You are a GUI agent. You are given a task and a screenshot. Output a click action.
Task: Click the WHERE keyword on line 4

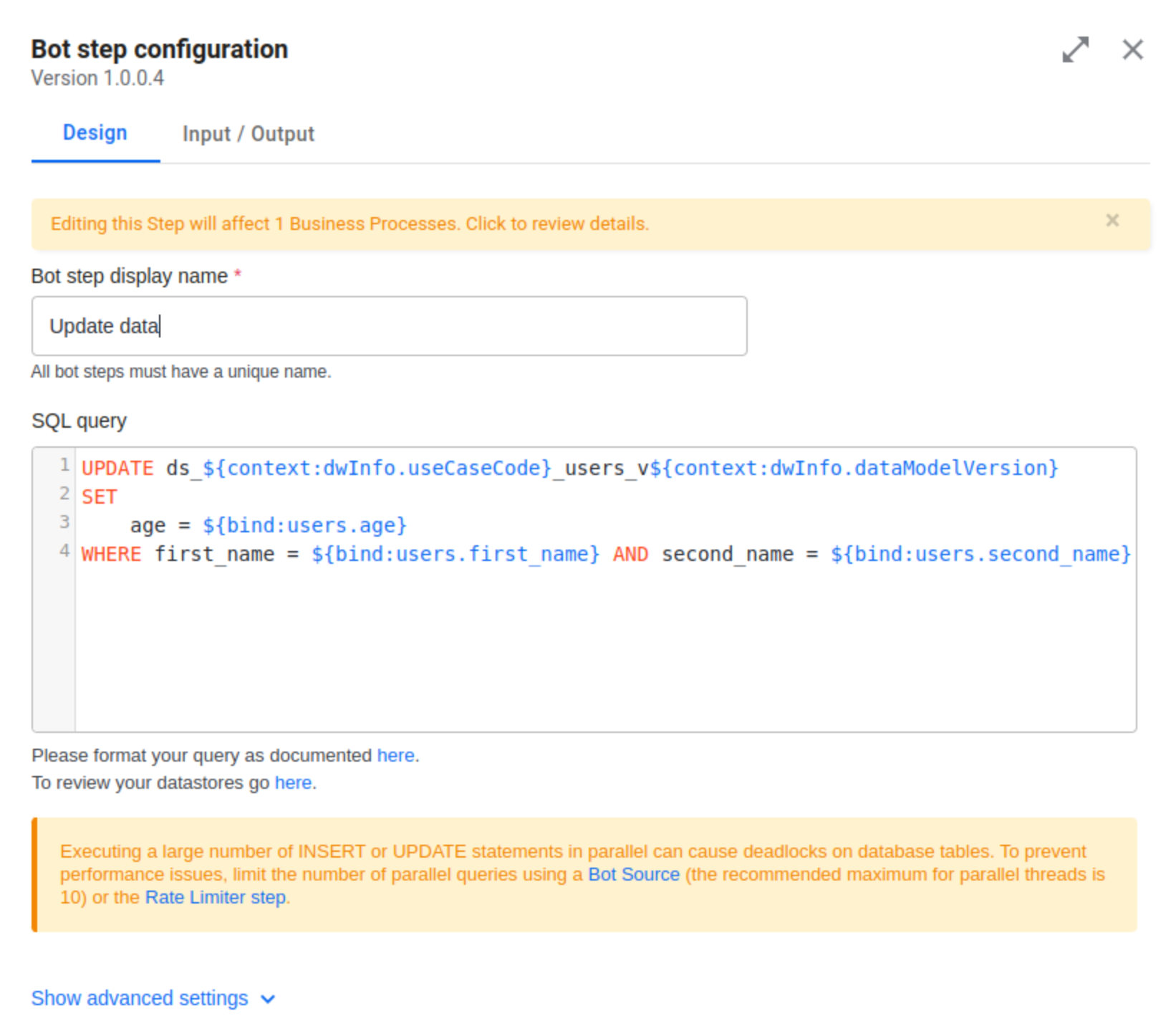(x=111, y=554)
